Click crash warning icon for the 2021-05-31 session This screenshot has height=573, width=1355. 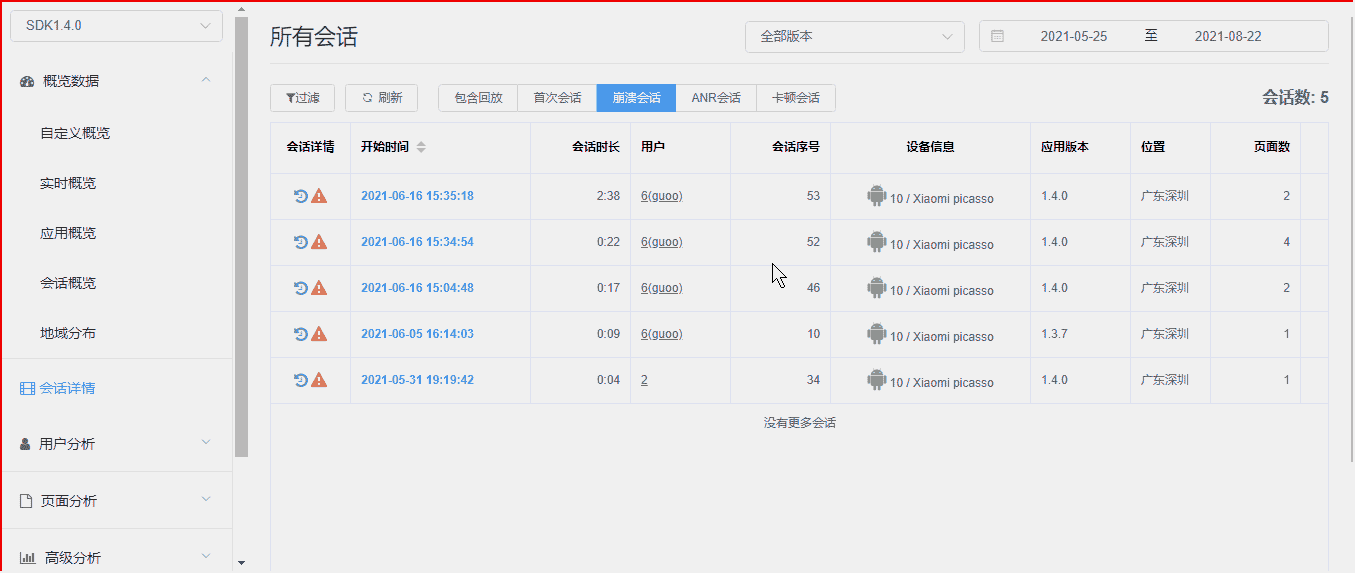(x=319, y=380)
